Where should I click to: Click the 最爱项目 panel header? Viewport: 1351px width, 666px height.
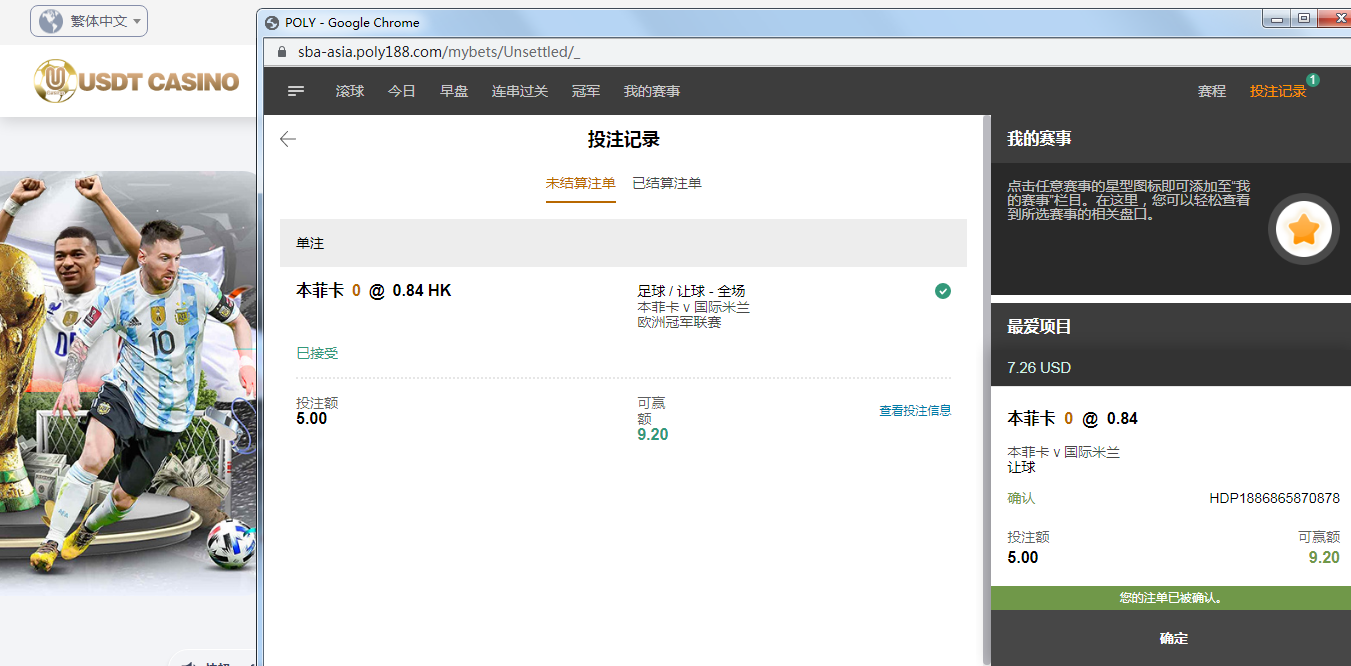pos(1171,327)
